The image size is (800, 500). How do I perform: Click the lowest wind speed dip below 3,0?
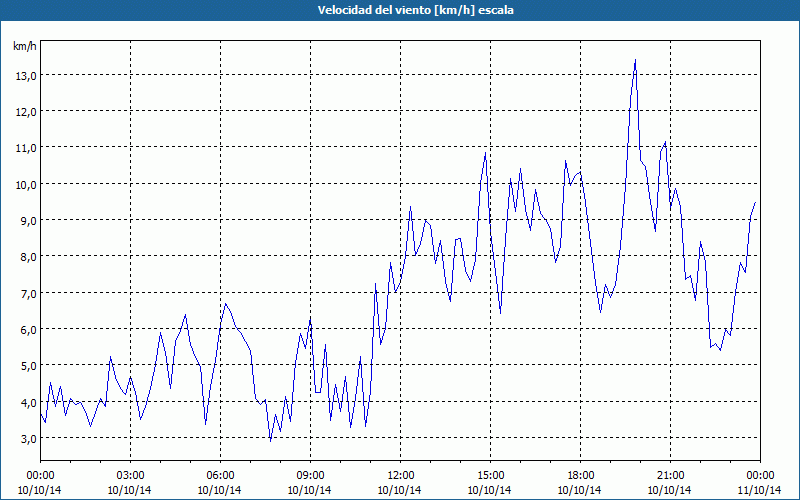[270, 440]
